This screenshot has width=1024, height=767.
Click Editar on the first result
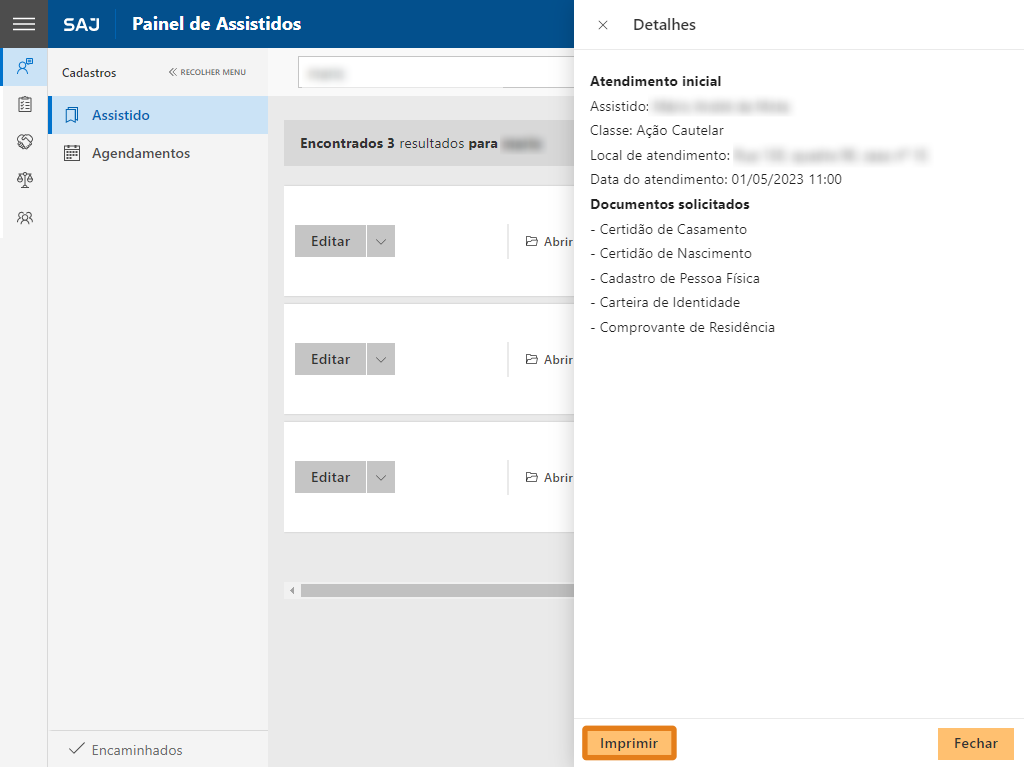coord(330,241)
